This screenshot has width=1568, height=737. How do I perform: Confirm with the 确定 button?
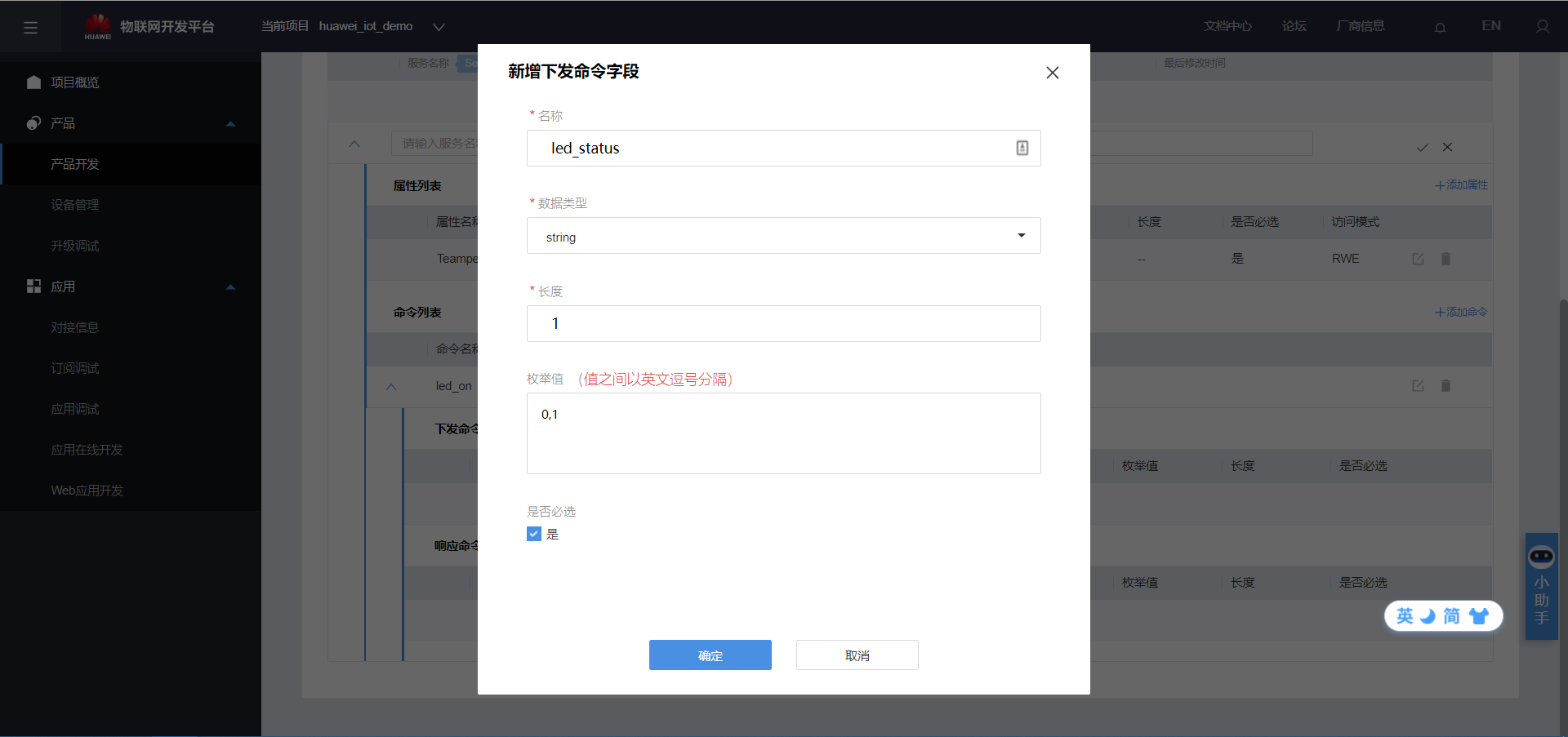pyautogui.click(x=710, y=655)
